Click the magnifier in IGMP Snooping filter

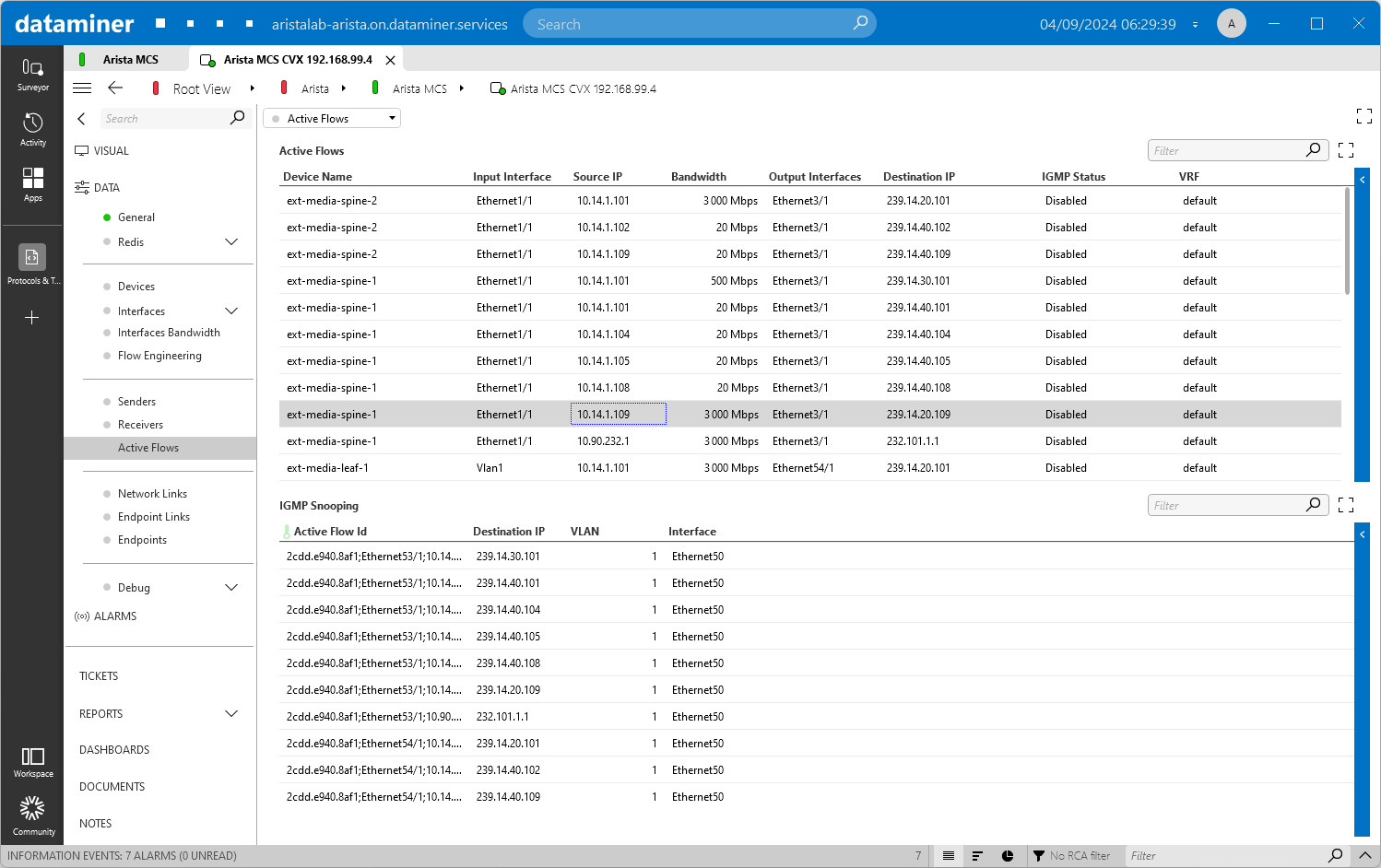click(x=1314, y=505)
